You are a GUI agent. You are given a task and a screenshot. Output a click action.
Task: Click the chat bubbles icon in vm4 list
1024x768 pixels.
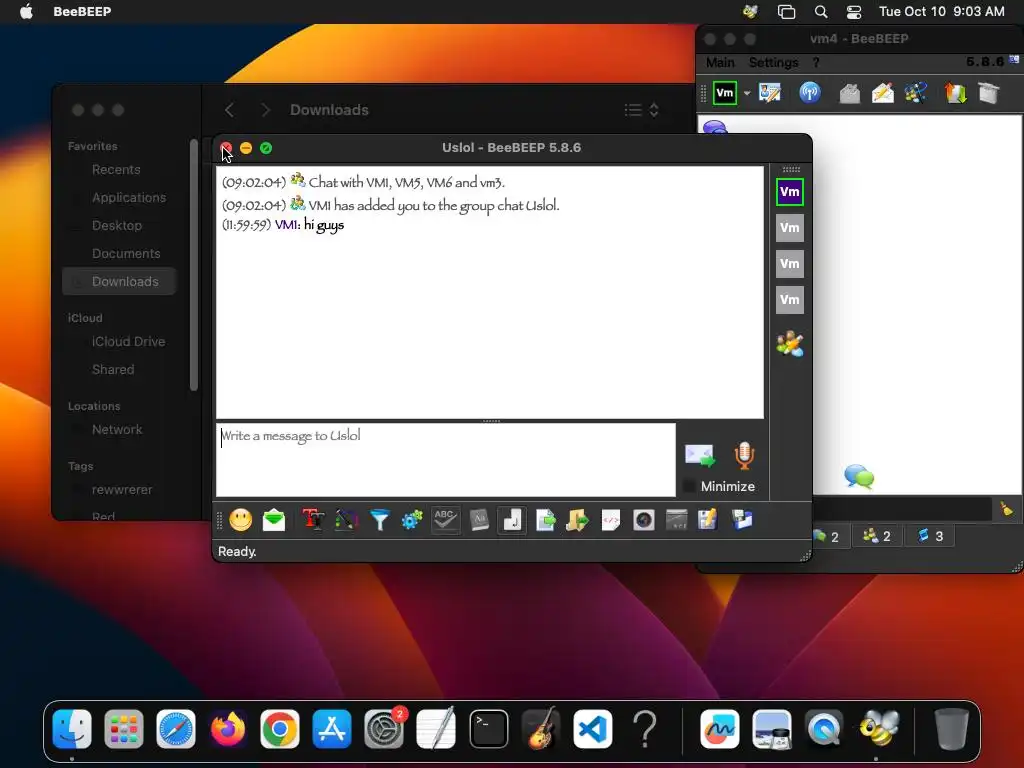click(859, 476)
